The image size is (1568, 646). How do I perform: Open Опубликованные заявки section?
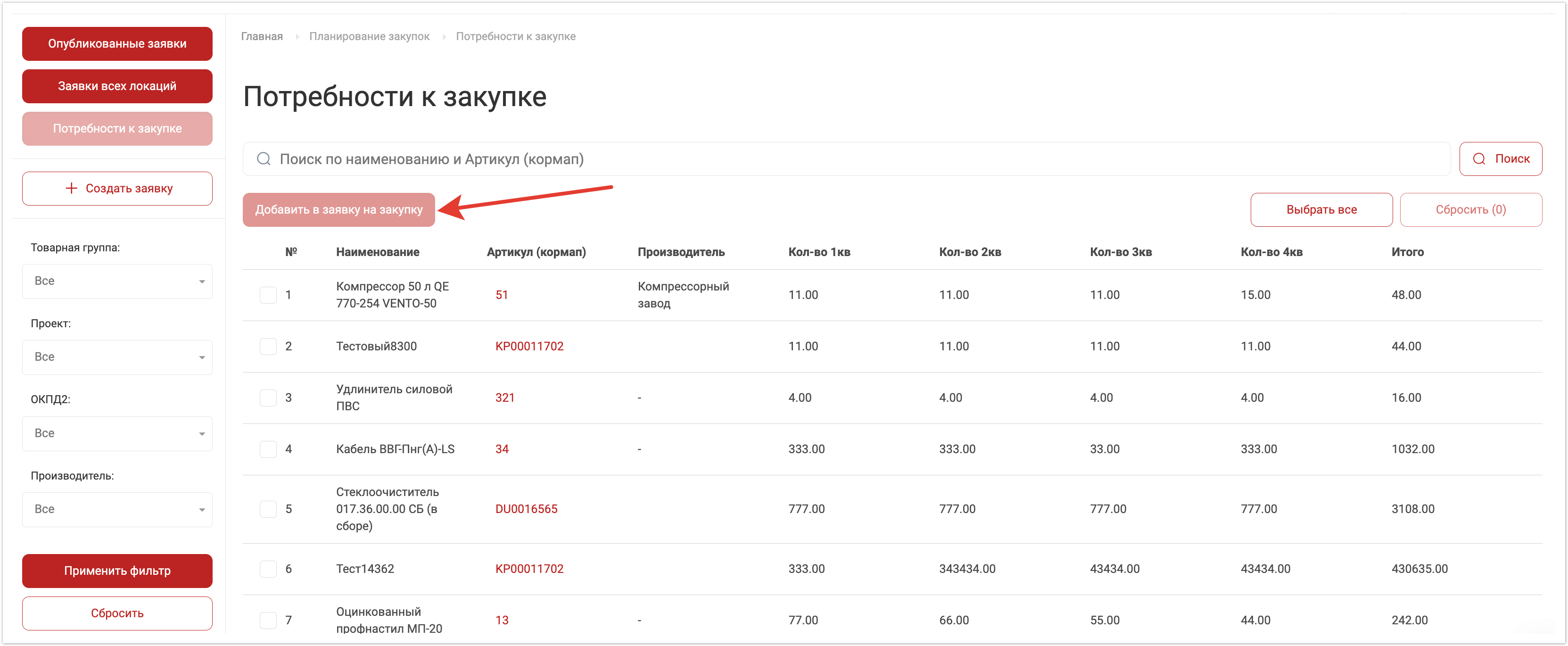coord(117,44)
